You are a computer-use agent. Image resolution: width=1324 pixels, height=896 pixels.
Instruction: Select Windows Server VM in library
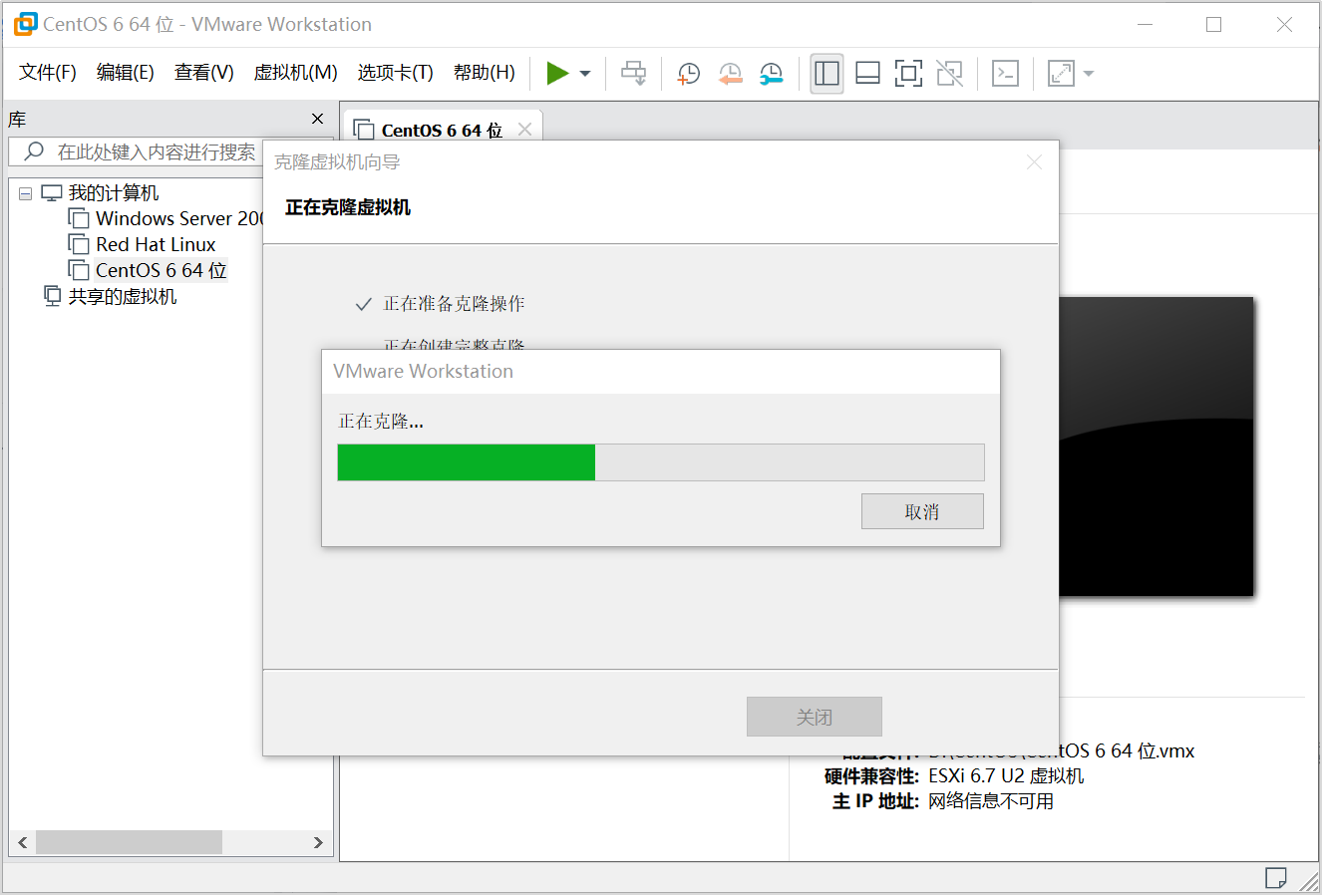pos(179,218)
